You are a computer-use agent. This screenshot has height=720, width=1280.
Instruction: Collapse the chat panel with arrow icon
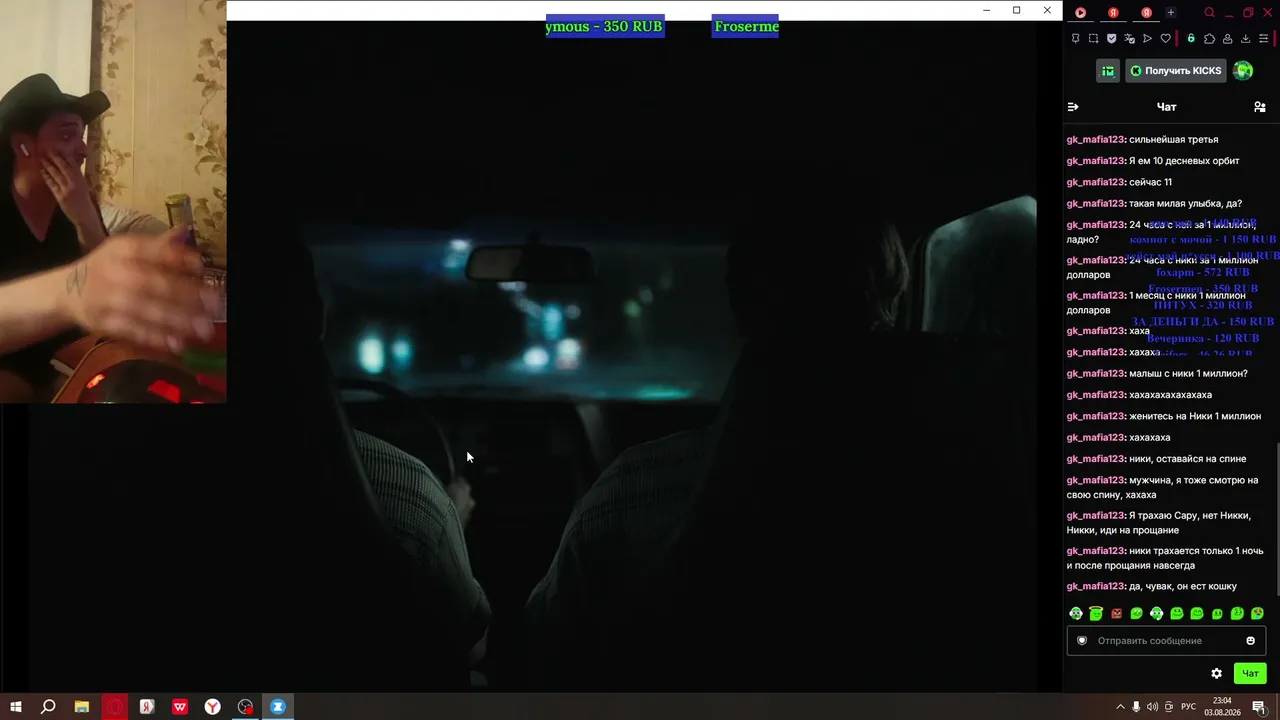[1073, 107]
